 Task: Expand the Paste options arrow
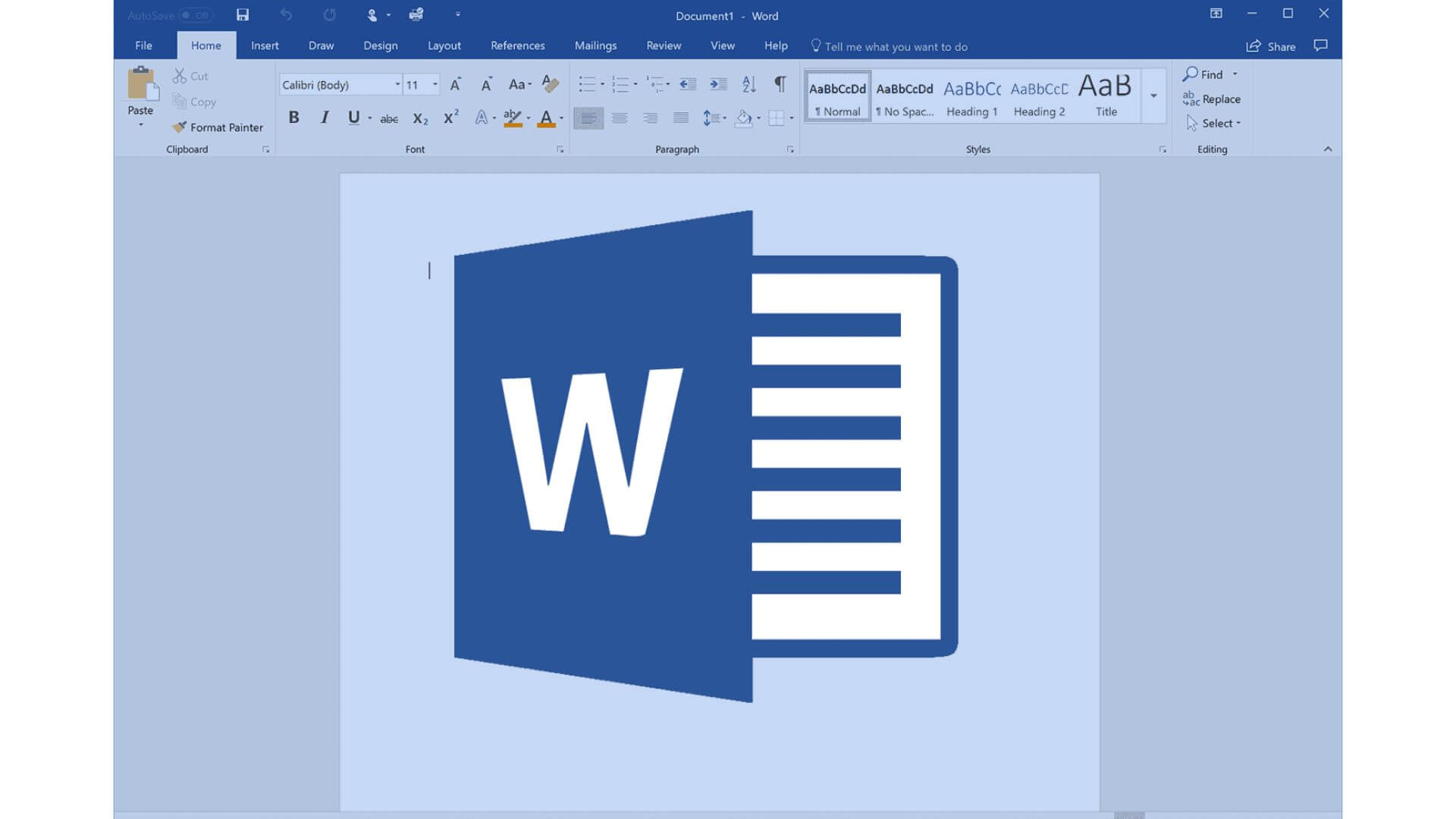pos(140,124)
